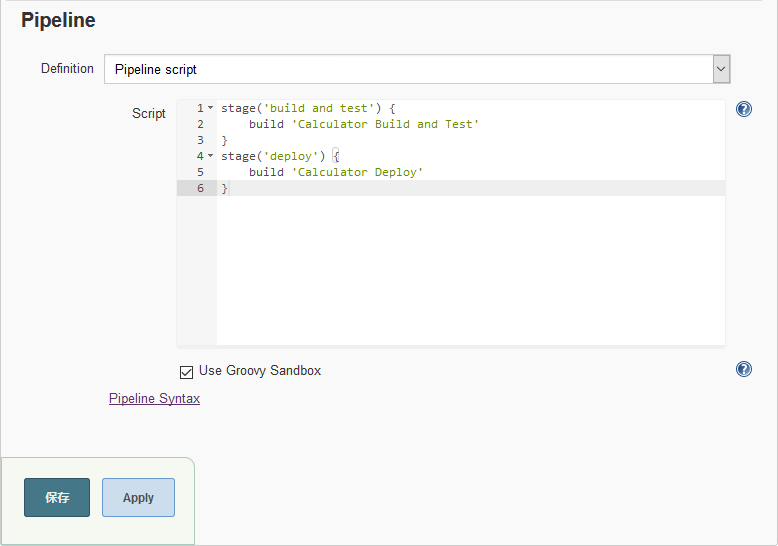Collapse the 'build and test' stage fold arrow
778x546 pixels.
[210, 108]
